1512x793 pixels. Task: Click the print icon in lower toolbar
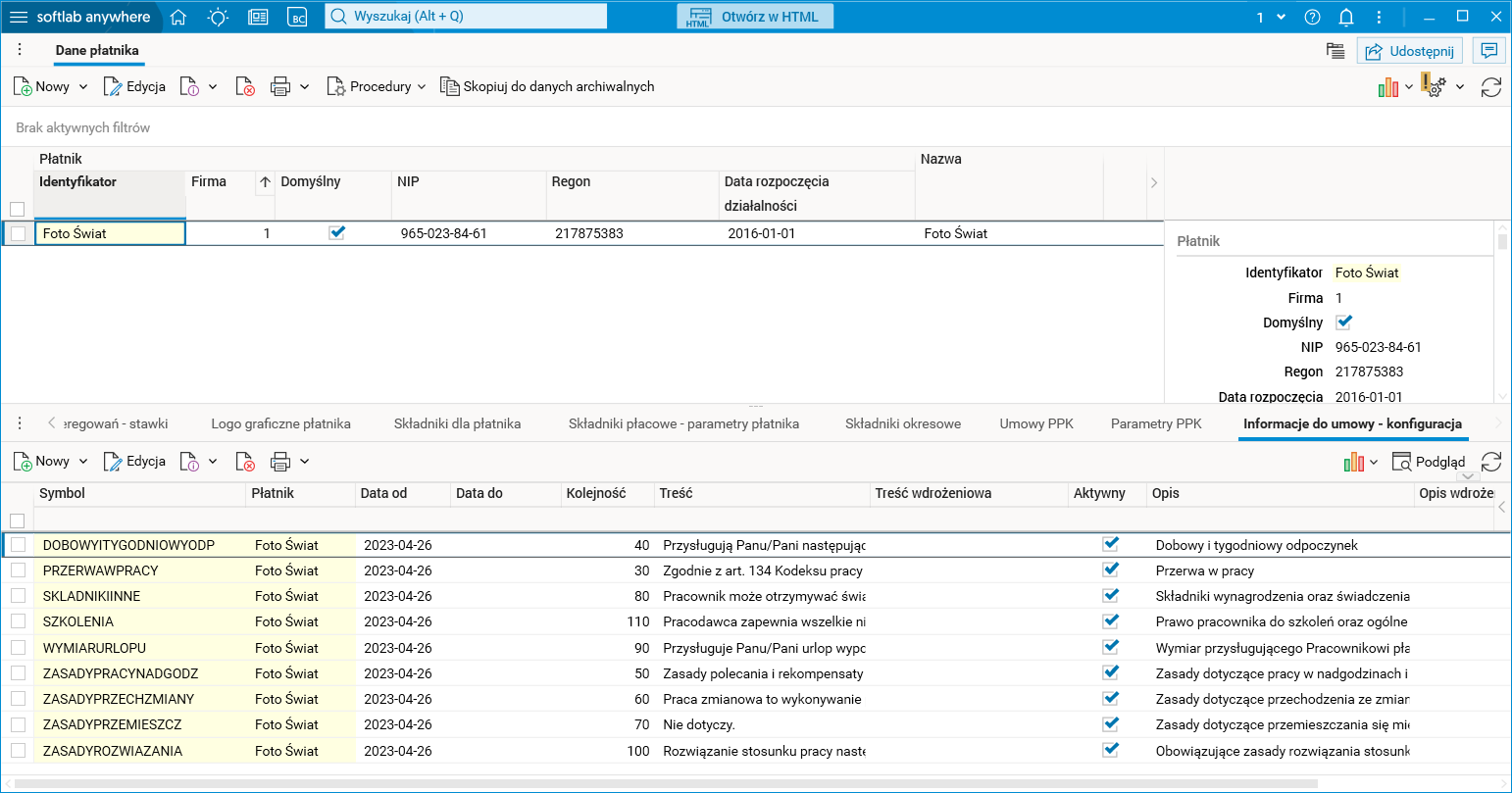point(280,462)
